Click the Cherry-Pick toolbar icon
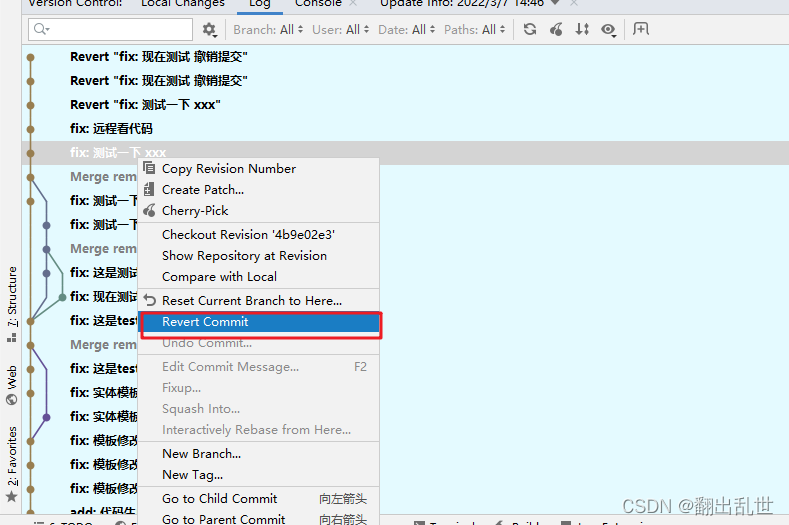Viewport: 789px width, 525px height. [556, 29]
